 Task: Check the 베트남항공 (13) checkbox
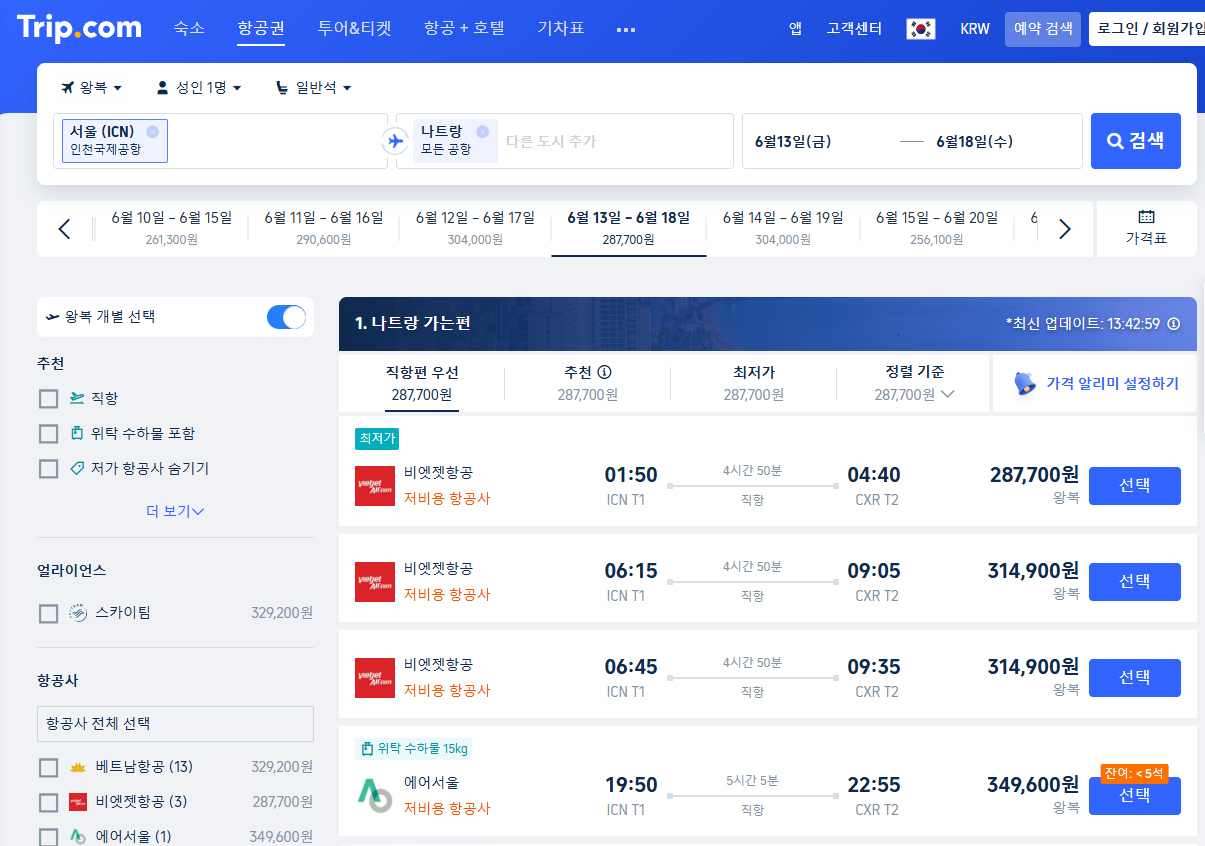click(x=48, y=768)
